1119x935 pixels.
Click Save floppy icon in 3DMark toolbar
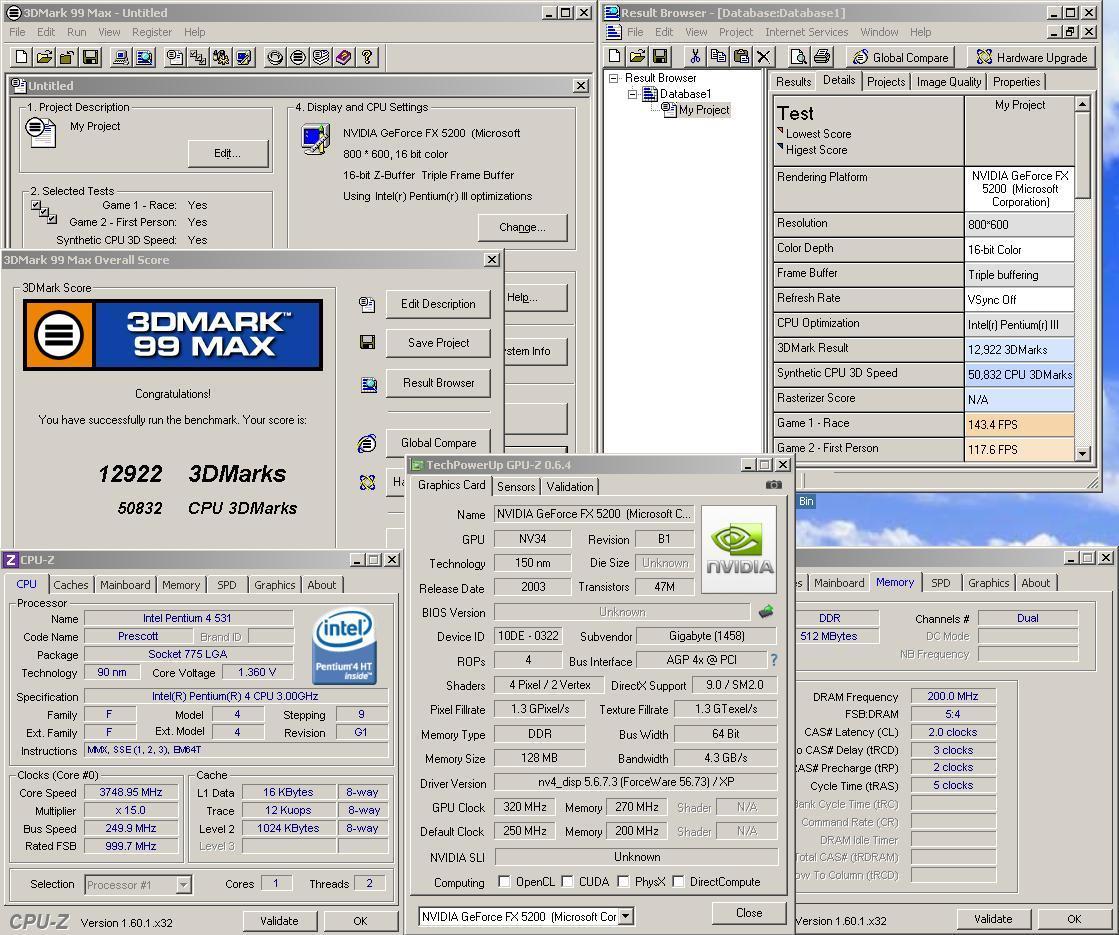tap(91, 57)
